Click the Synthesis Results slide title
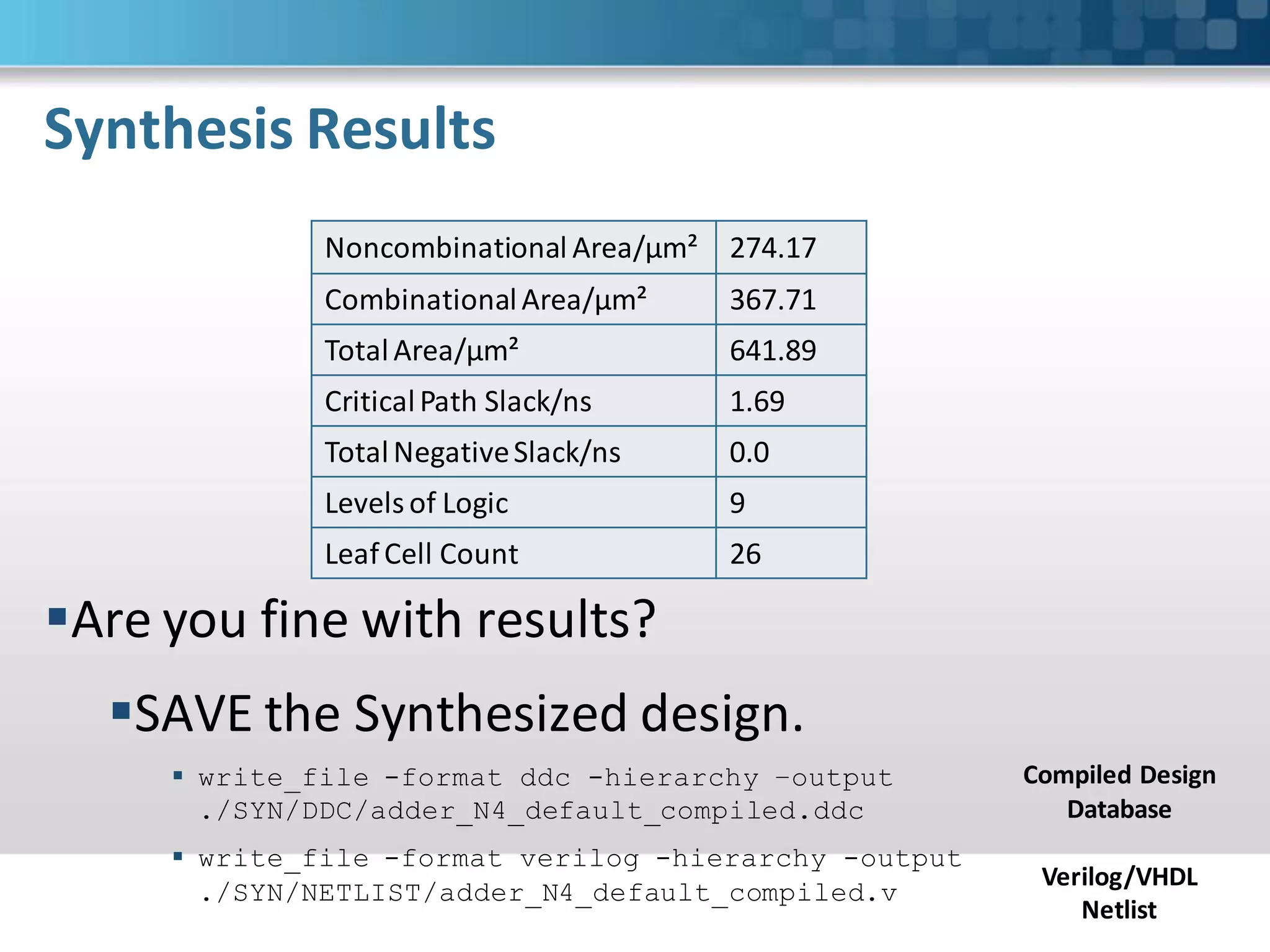 point(270,129)
